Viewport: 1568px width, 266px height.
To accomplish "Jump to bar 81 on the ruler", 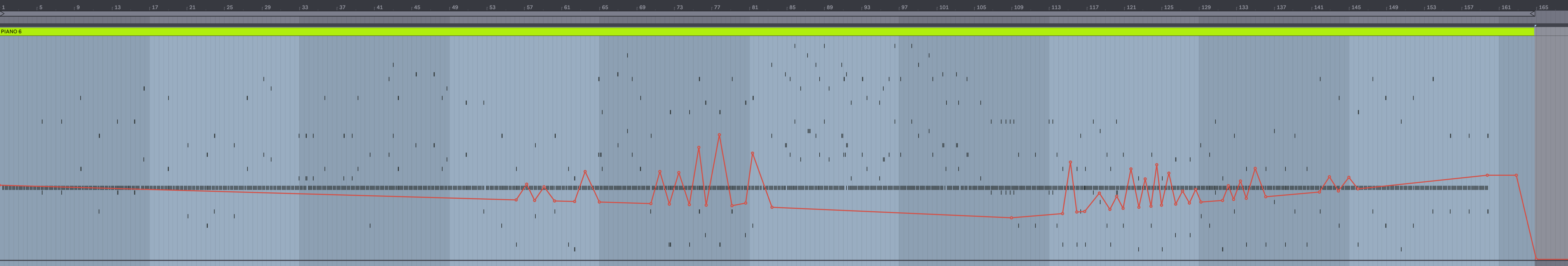I will coord(754,7).
